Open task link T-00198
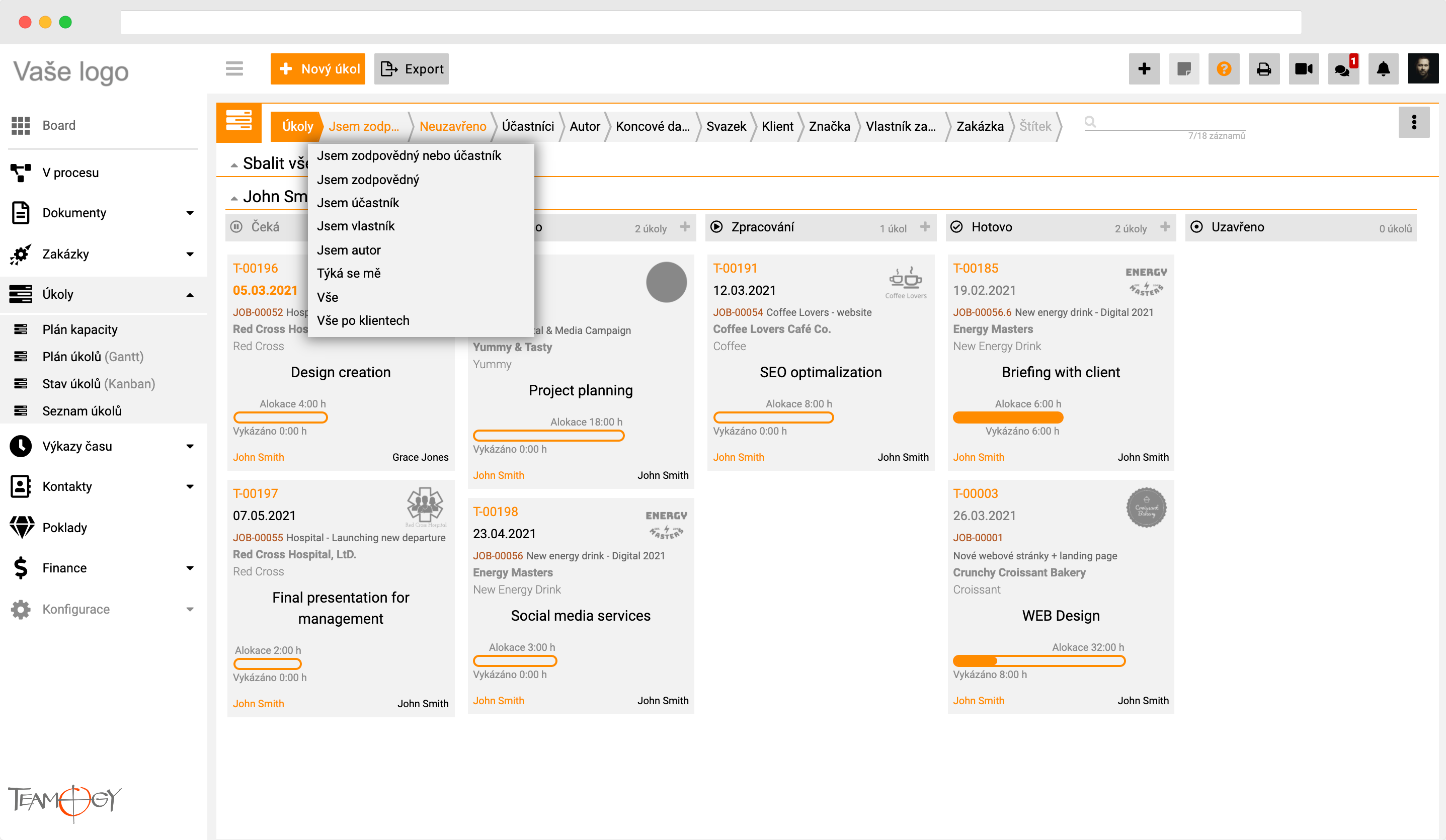The image size is (1446, 840). (495, 511)
